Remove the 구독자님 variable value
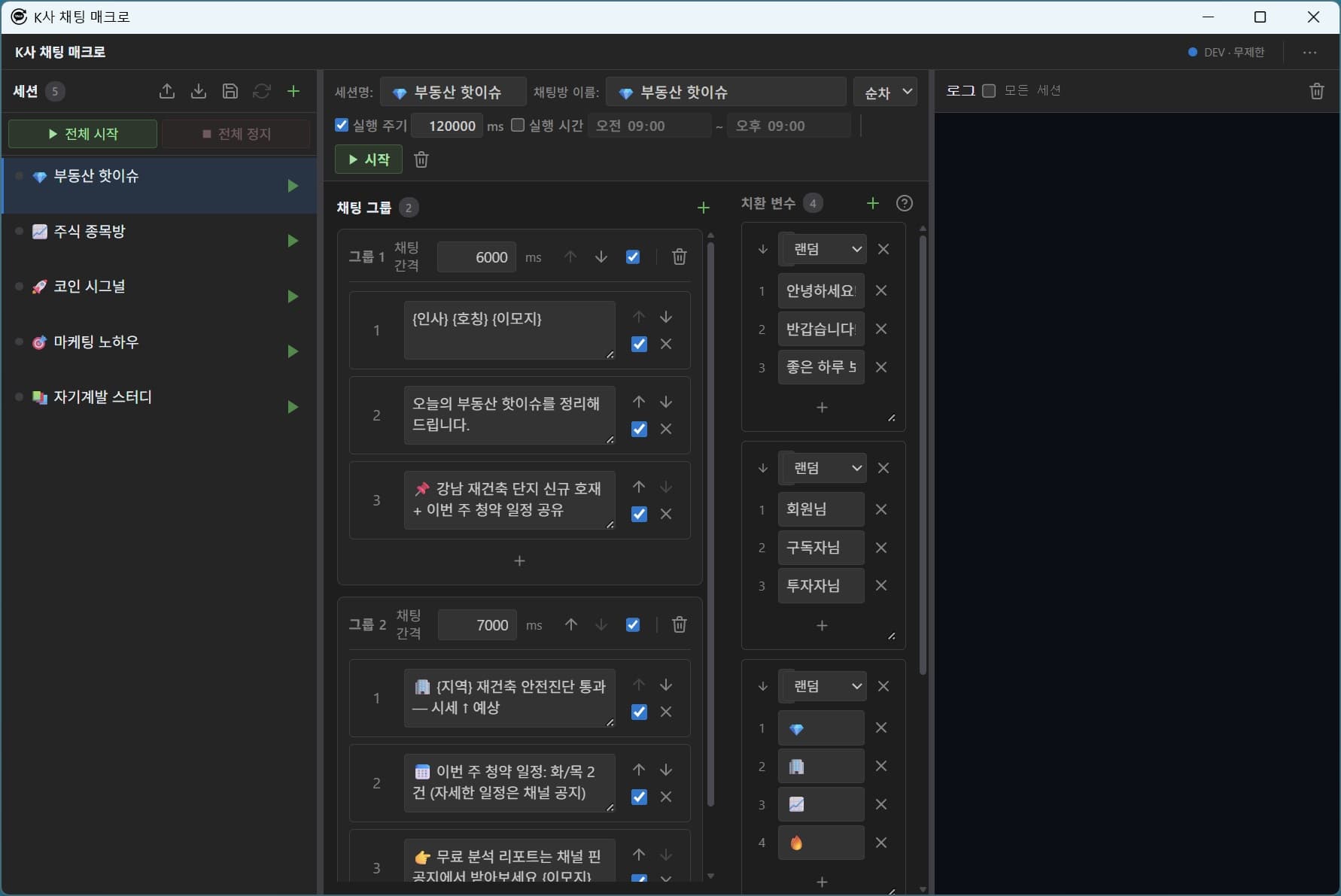Screen dimensions: 1341x896 (x=881, y=548)
